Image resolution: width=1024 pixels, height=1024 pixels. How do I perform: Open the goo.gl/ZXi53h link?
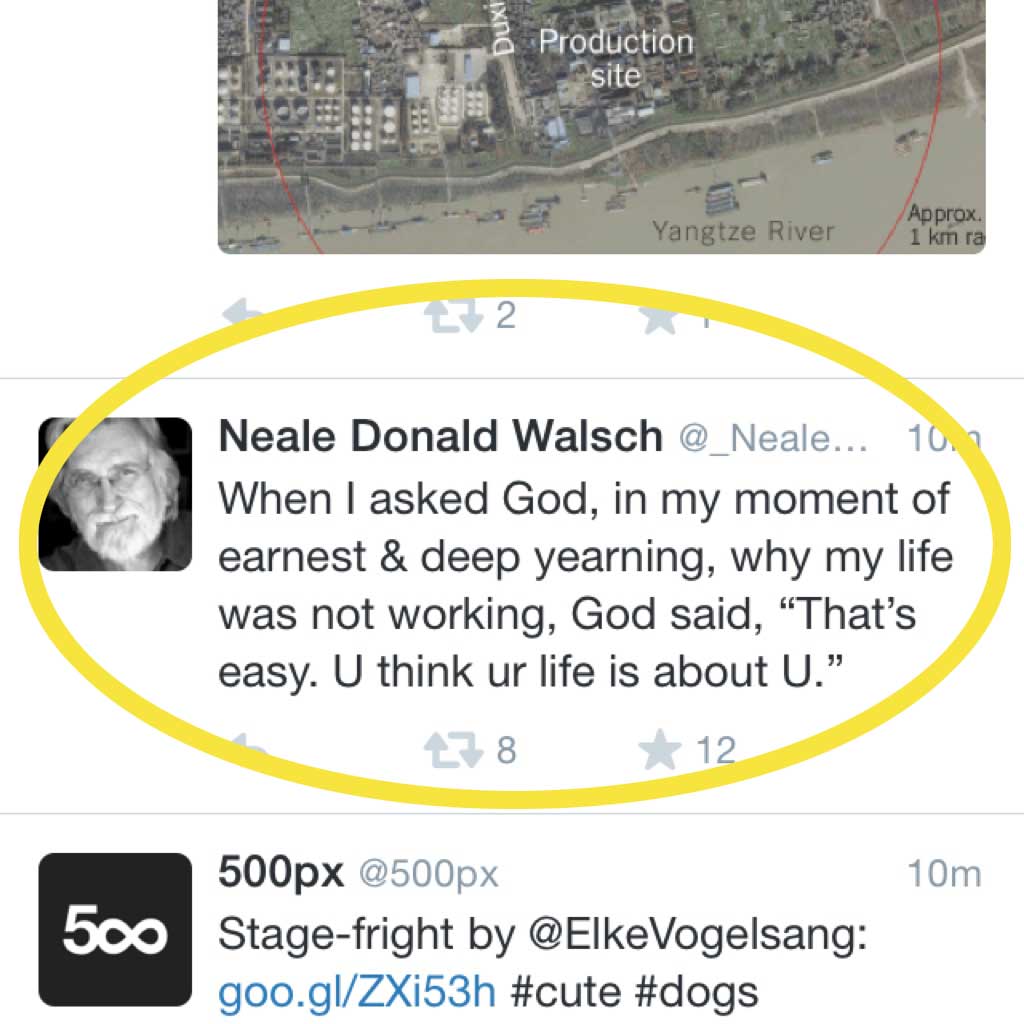(357, 992)
